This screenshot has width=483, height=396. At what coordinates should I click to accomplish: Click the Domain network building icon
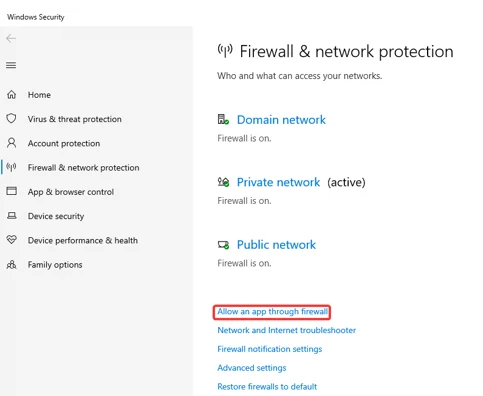tap(223, 119)
